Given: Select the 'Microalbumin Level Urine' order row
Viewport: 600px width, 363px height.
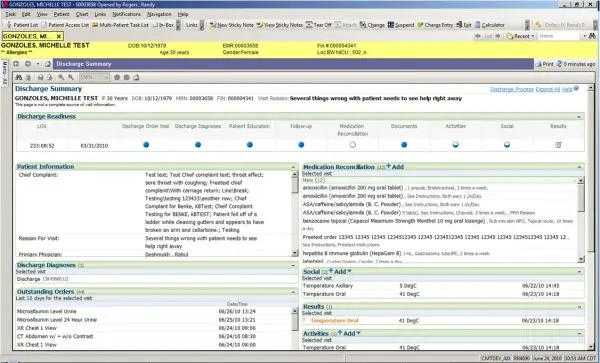Looking at the screenshot, I should (x=154, y=311).
